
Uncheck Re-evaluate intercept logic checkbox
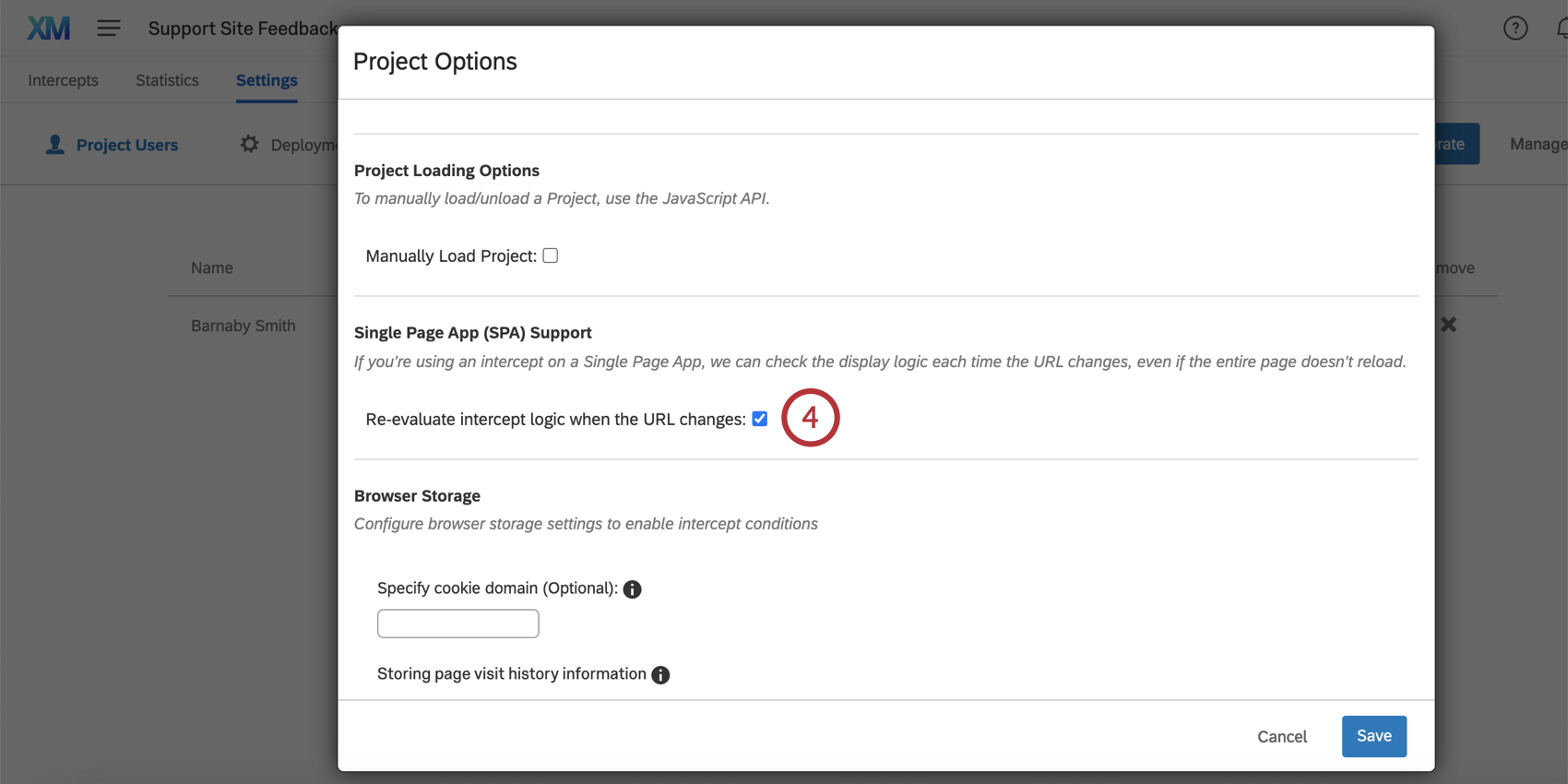[x=760, y=419]
